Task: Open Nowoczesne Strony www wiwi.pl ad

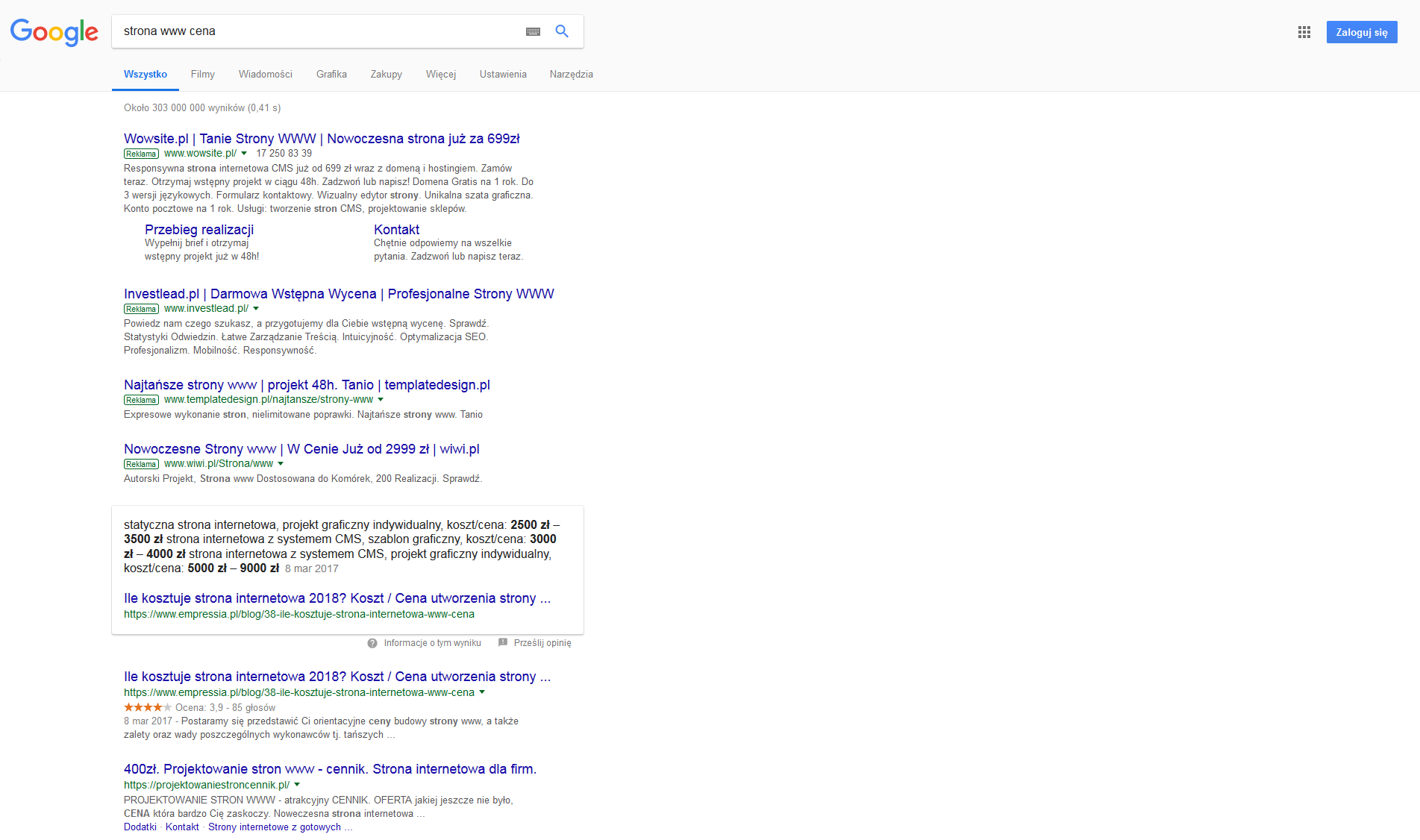Action: [x=301, y=449]
